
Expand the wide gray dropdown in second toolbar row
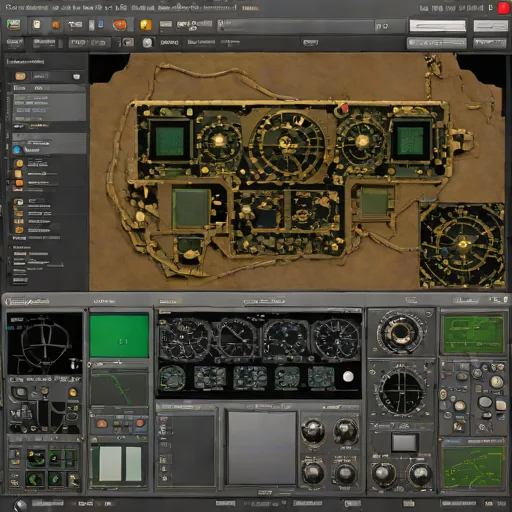point(436,43)
